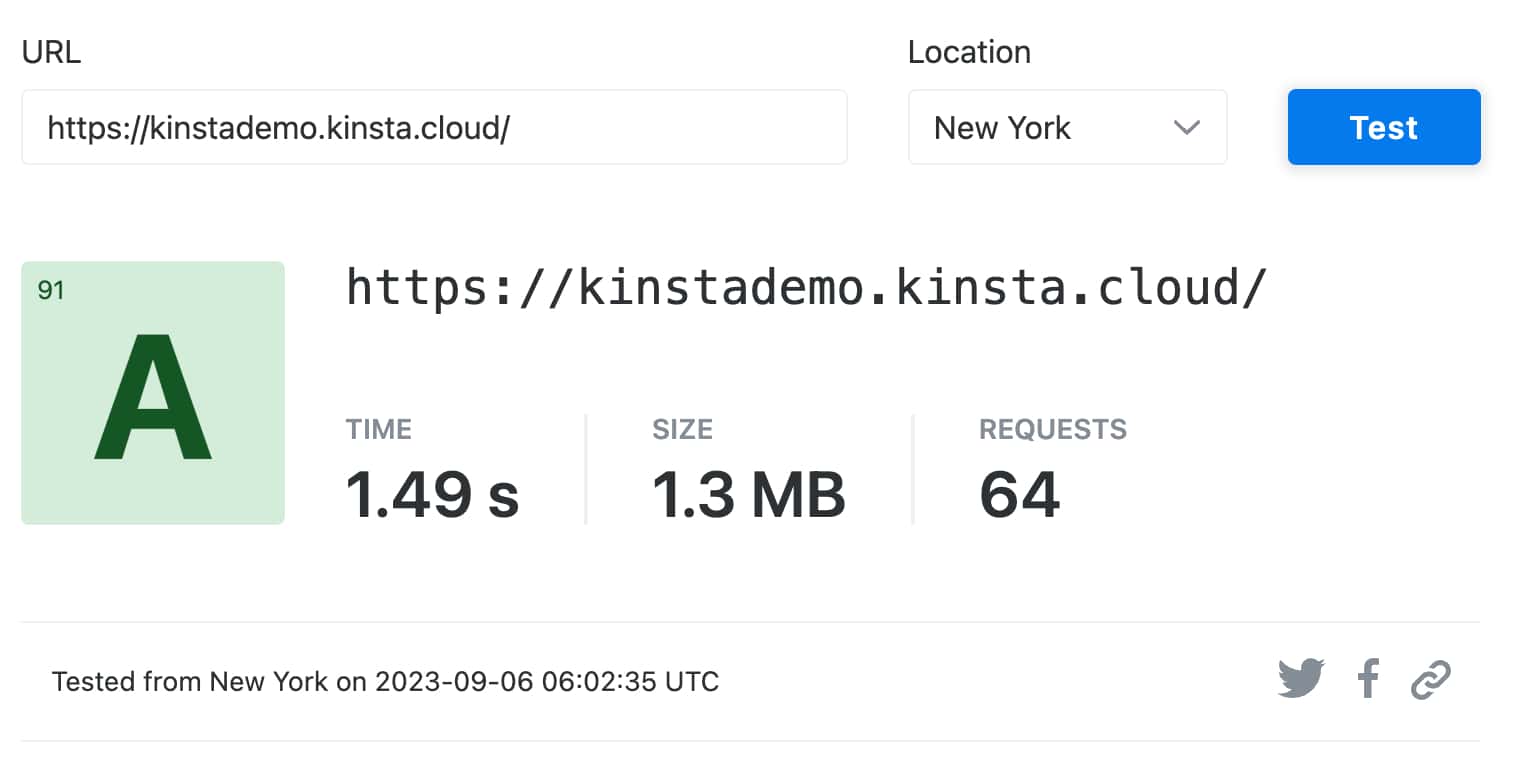
Task: Focus the URL input field
Action: tap(434, 128)
